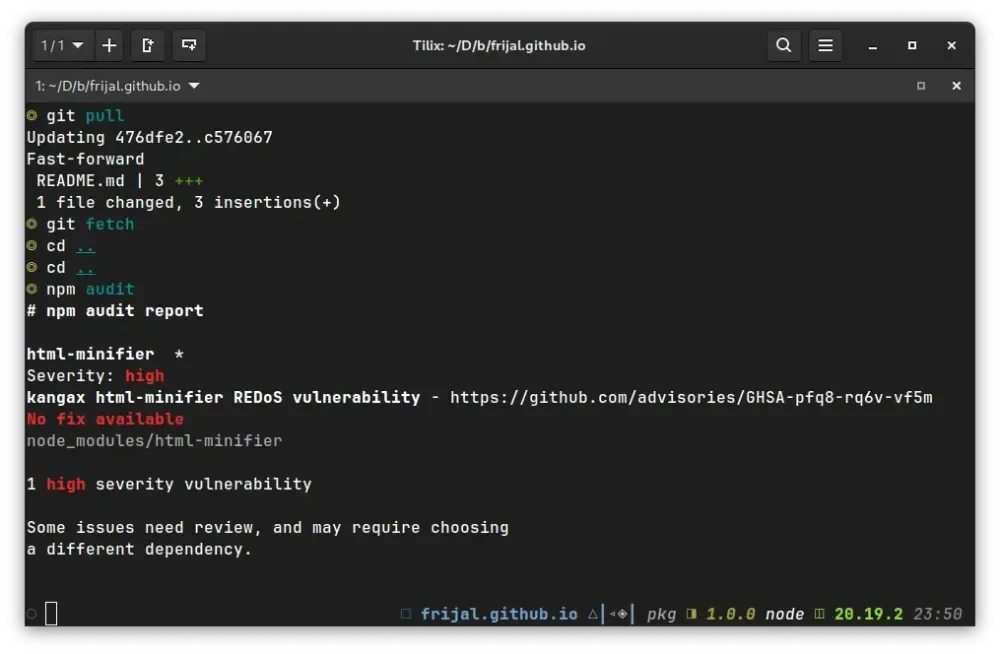Click the prompt cursor block
This screenshot has height=654, width=1000.
tap(51, 614)
